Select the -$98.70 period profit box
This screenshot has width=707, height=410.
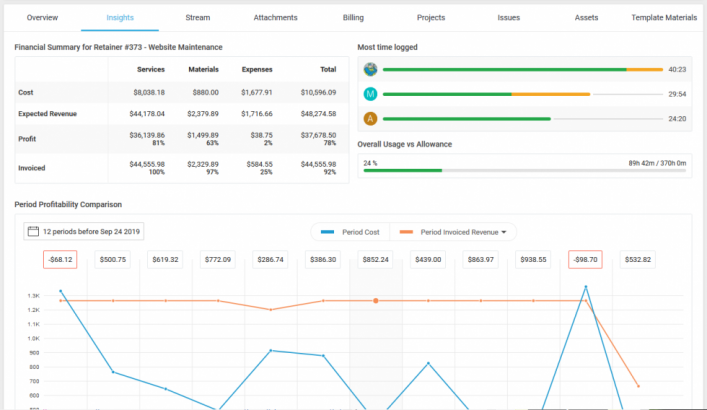[x=585, y=259]
